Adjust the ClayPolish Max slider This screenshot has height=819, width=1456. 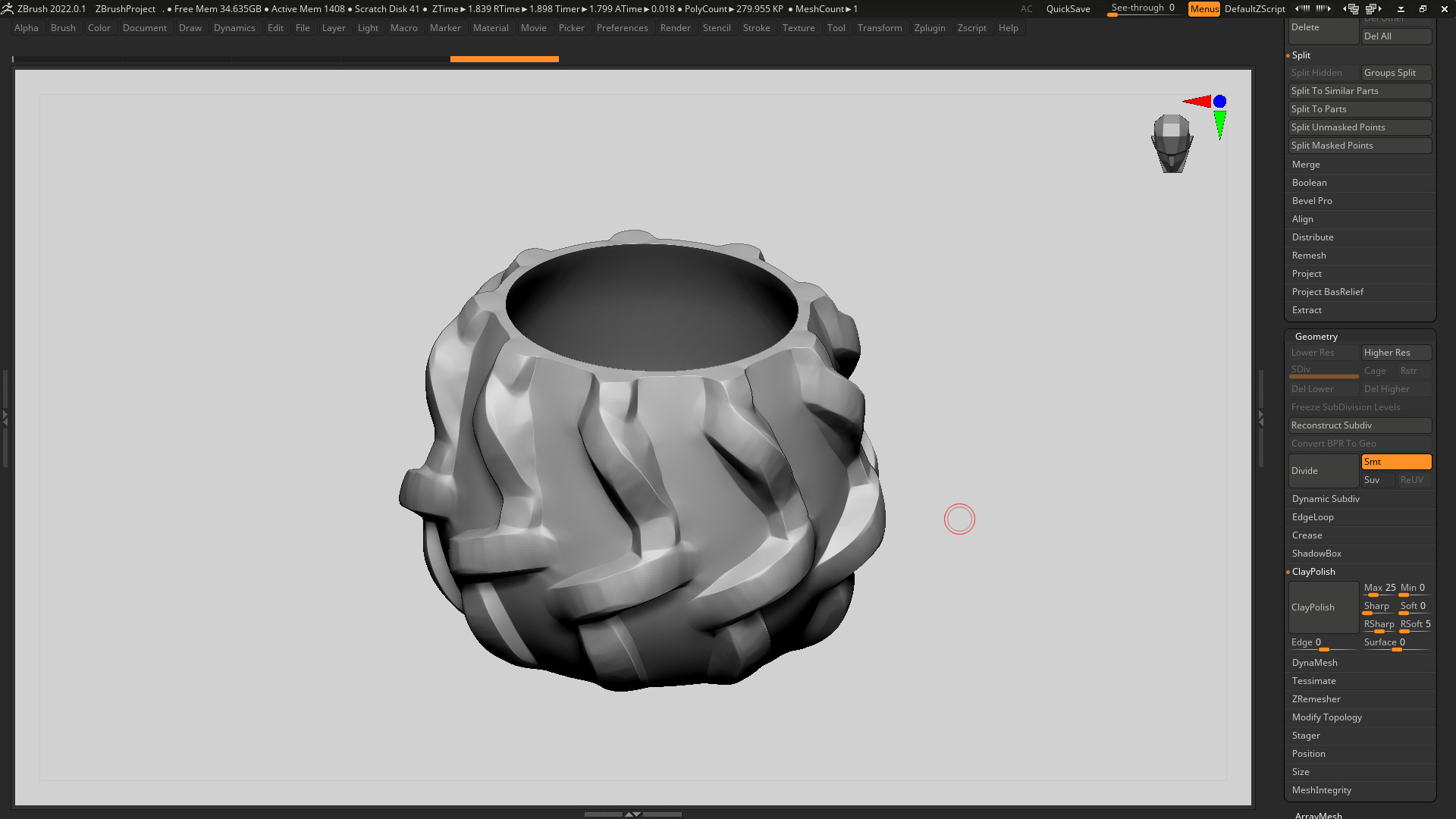1379,588
